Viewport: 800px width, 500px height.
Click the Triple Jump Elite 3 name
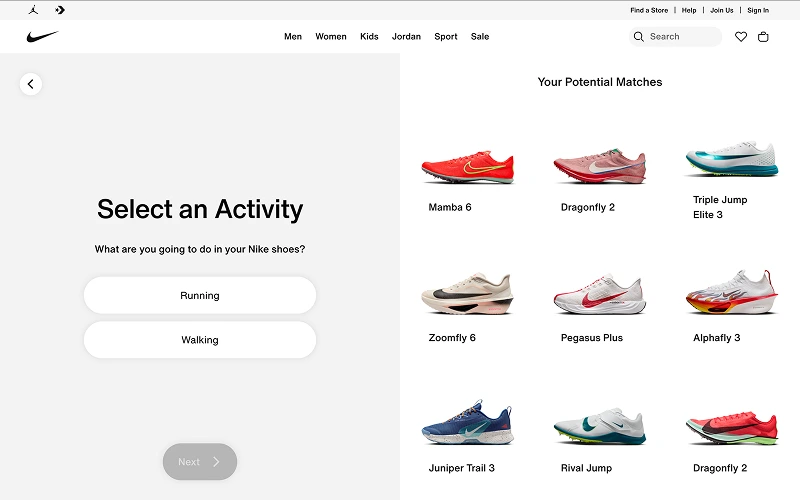[720, 207]
